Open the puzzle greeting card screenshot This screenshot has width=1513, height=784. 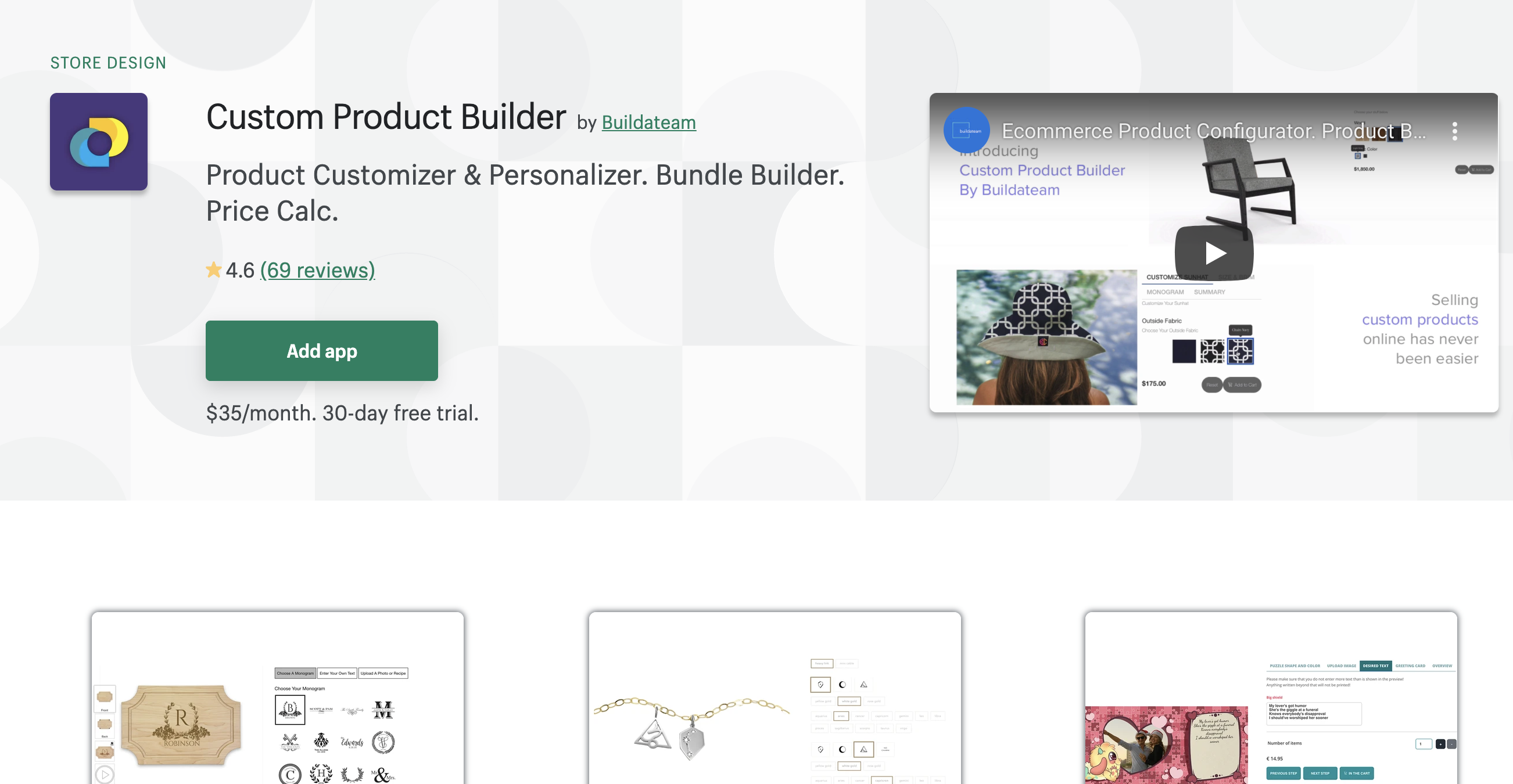coord(1271,697)
